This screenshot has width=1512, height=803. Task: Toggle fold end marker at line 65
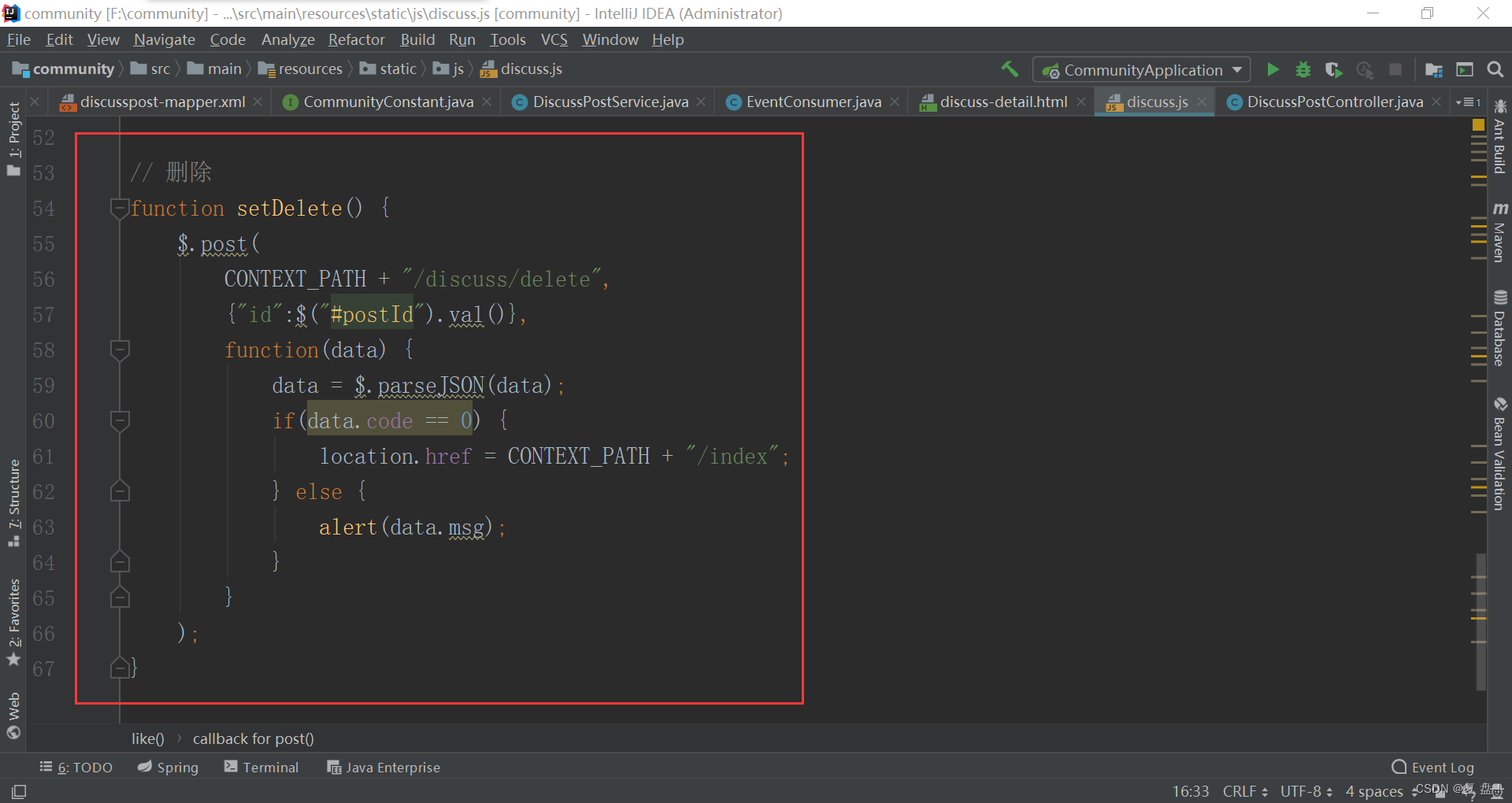[120, 598]
